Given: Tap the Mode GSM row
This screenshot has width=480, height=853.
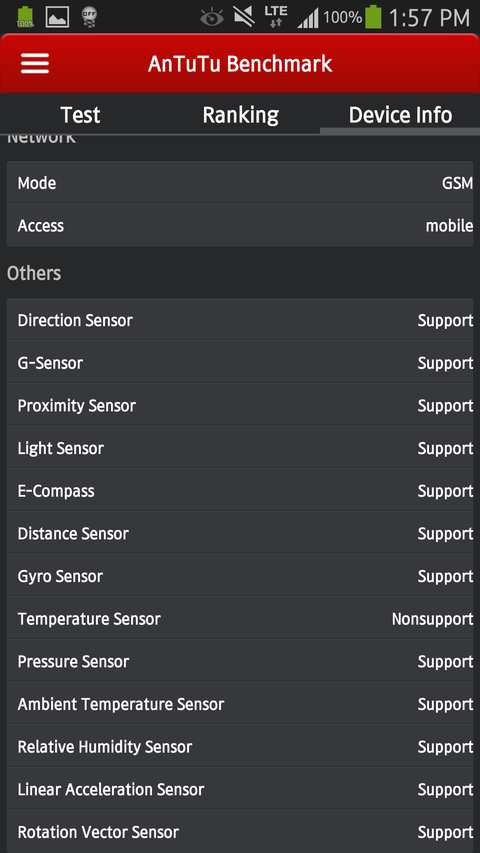Looking at the screenshot, I should [240, 183].
